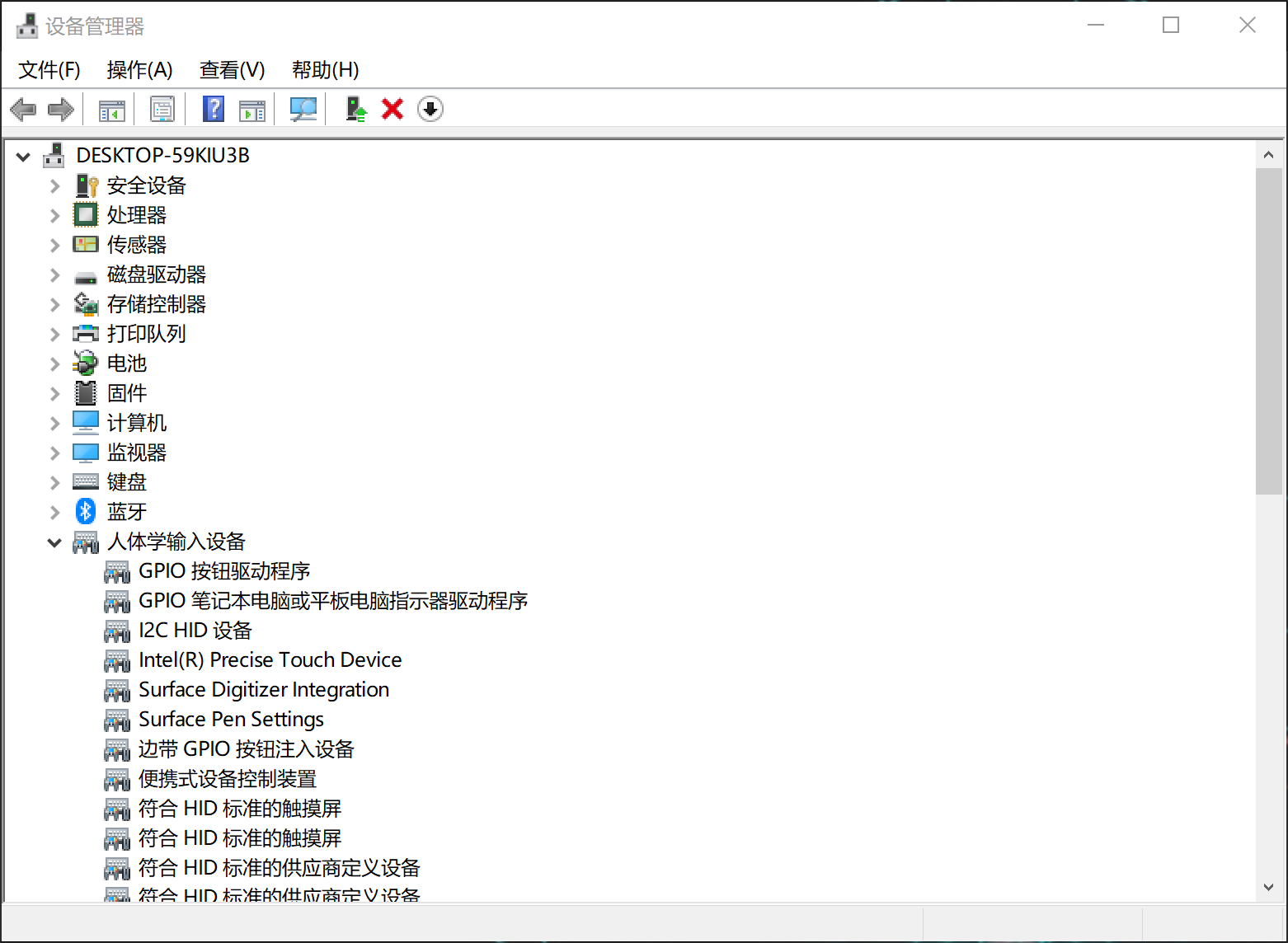
Task: Open the 查看(V) menu
Action: coord(232,70)
